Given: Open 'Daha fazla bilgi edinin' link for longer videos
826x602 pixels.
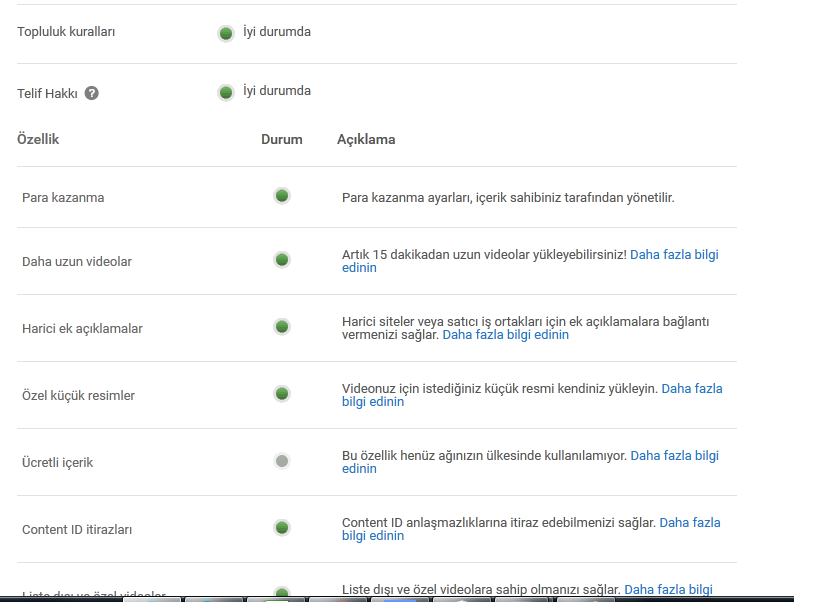Looking at the screenshot, I should [674, 255].
